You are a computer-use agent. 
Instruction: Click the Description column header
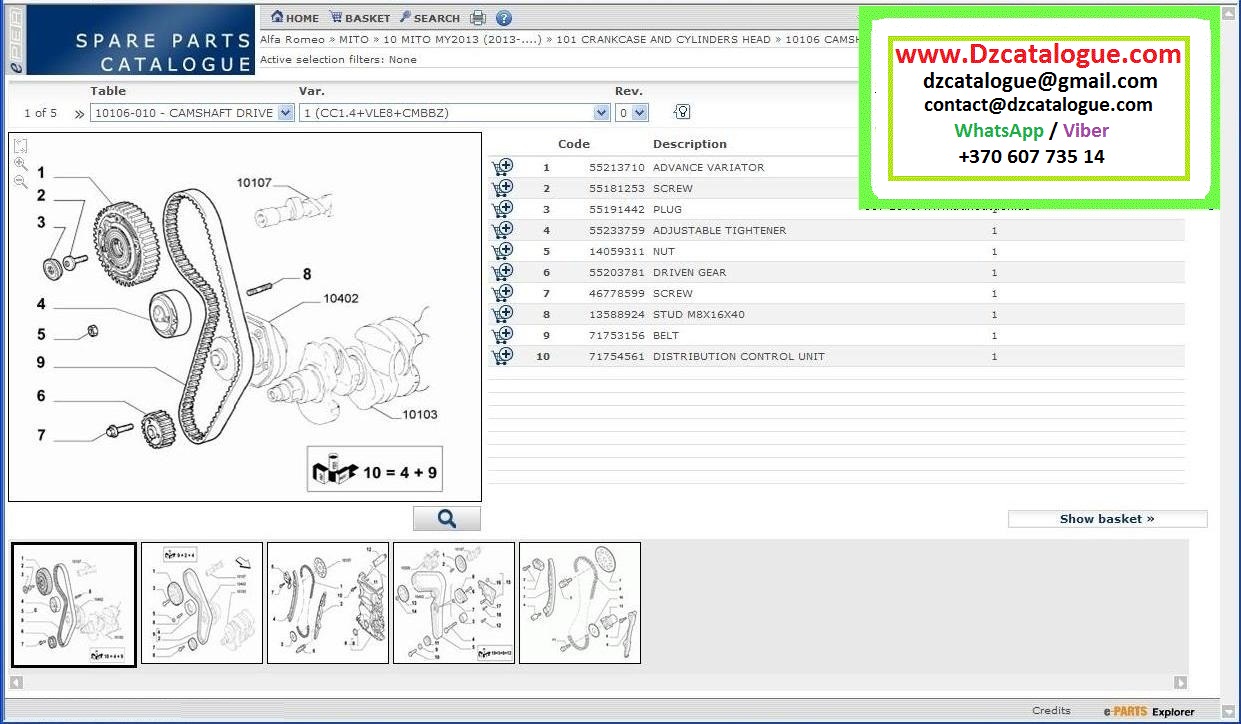tap(690, 144)
